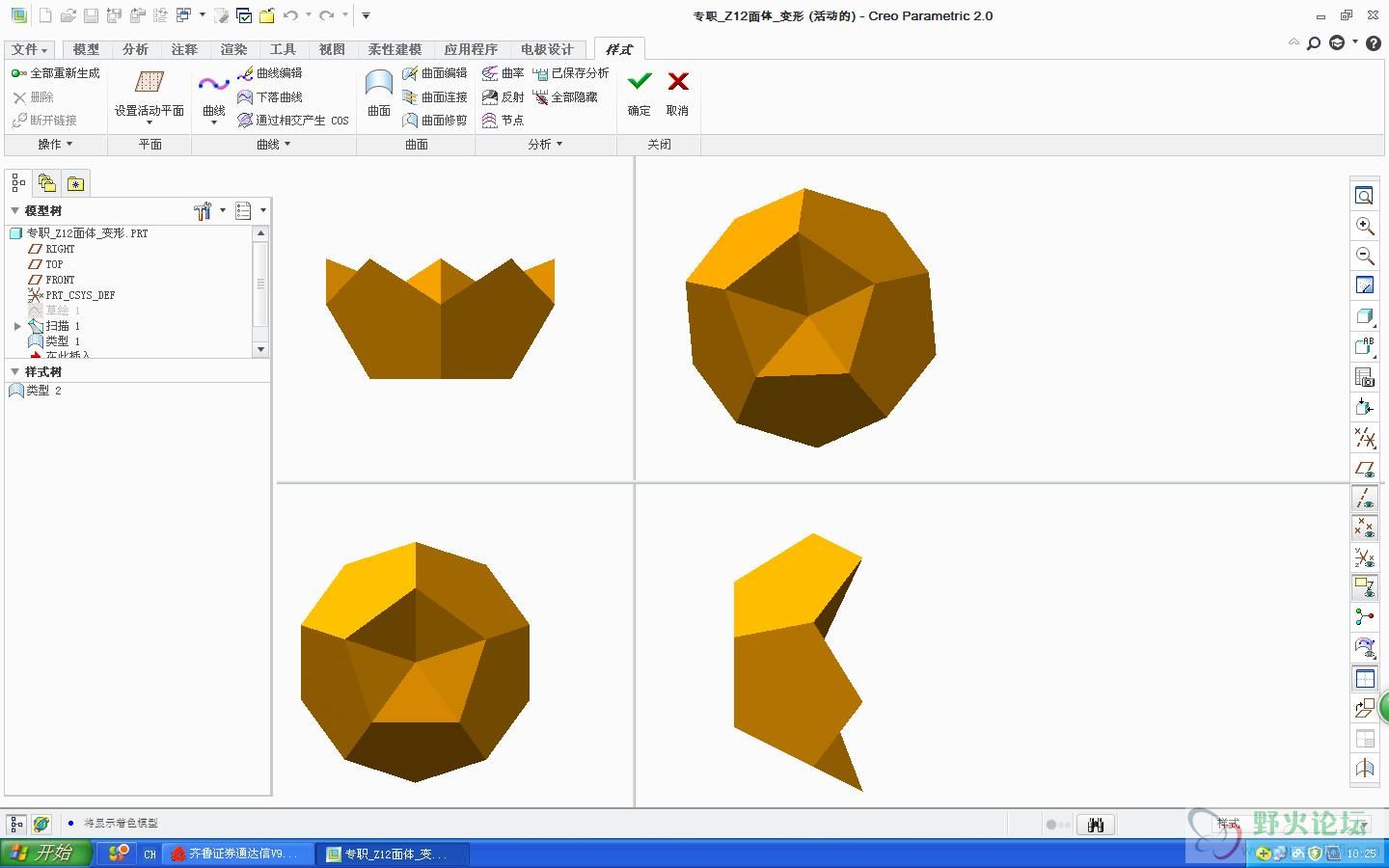This screenshot has width=1389, height=868.
Task: Toggle axis display in view toolbar
Action: coord(1365,499)
